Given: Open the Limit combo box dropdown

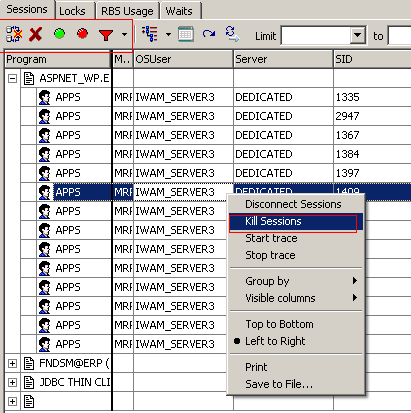Looking at the screenshot, I should (x=358, y=35).
